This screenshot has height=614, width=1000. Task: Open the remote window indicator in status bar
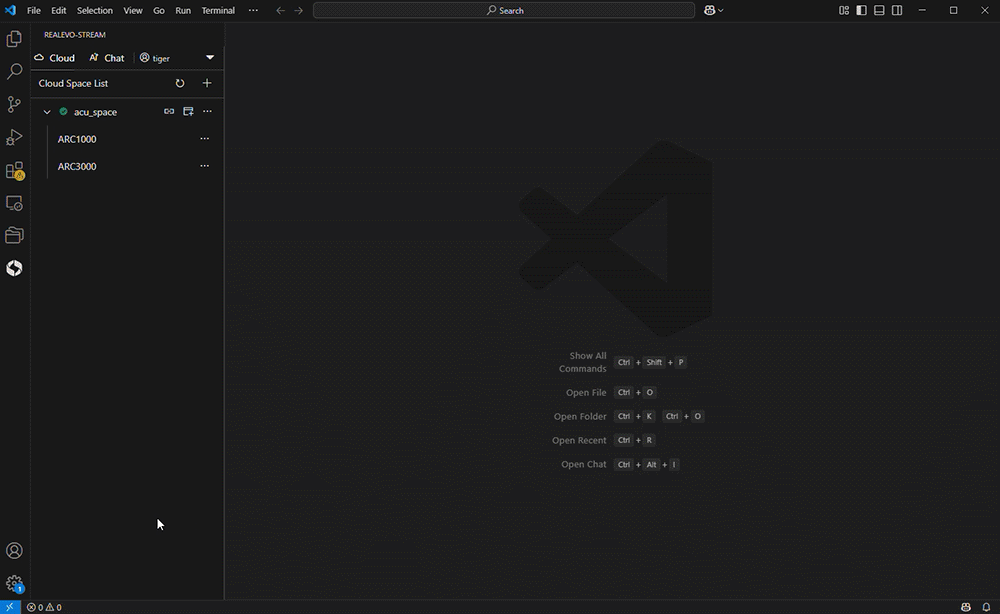10,607
